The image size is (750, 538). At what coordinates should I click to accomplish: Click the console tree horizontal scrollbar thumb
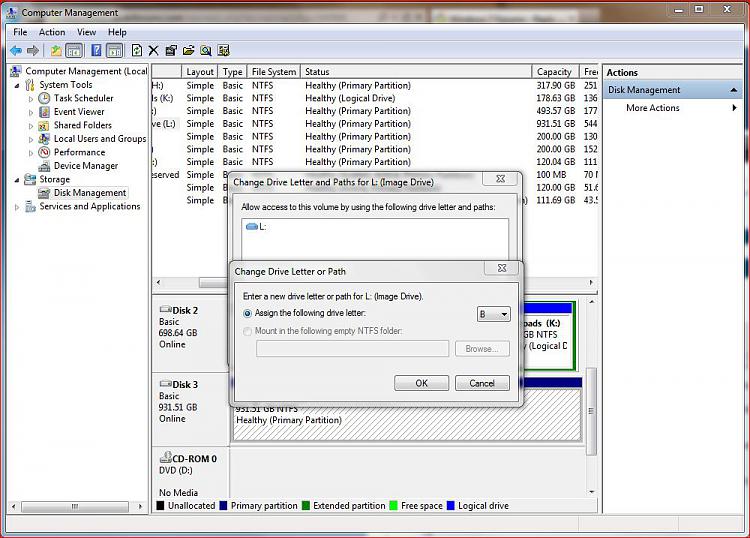tap(75, 506)
